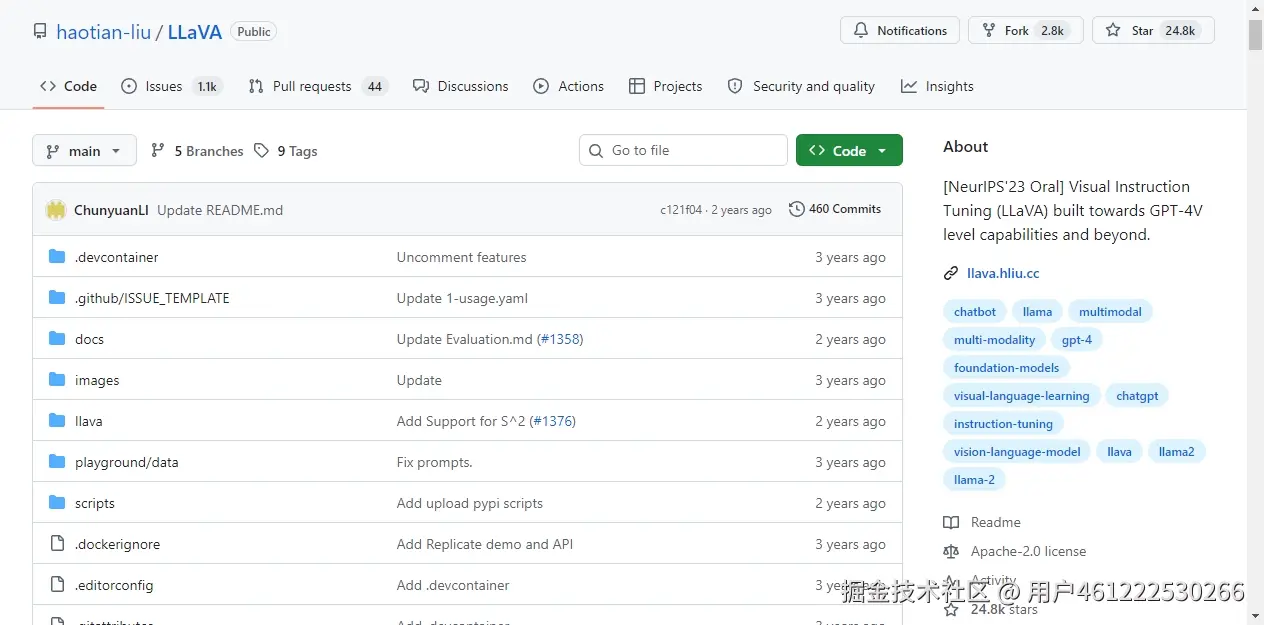Select the foundation-models topic tag

(1006, 368)
